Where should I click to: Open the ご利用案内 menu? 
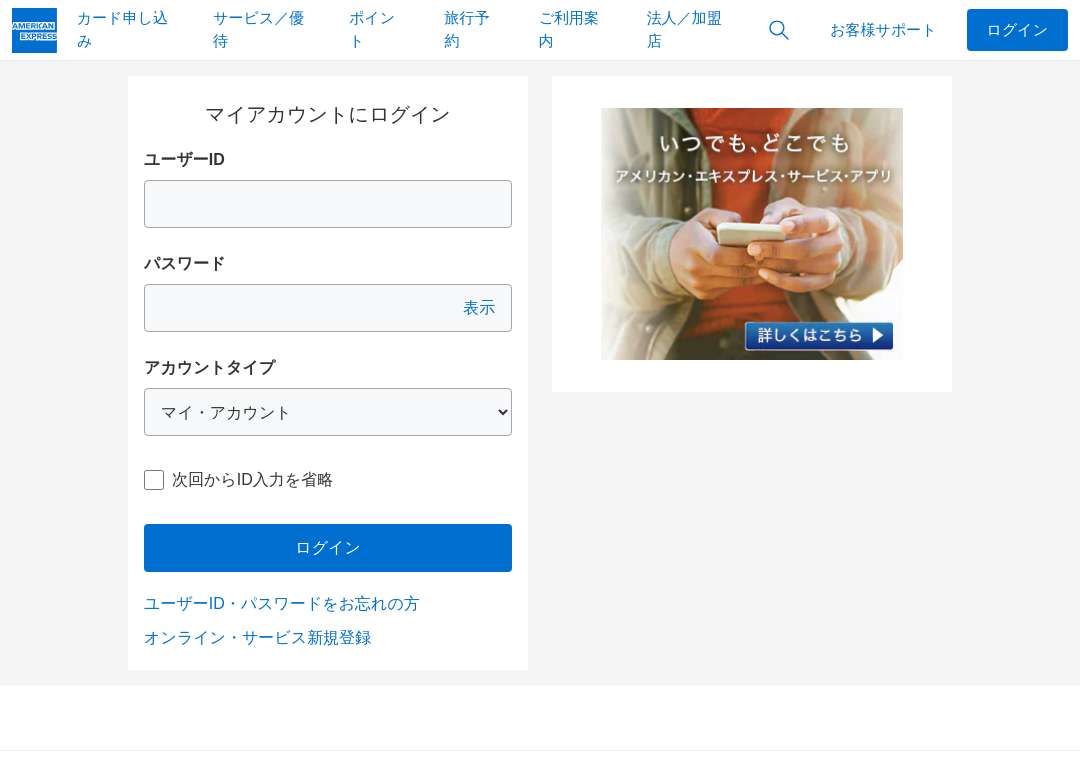point(569,30)
